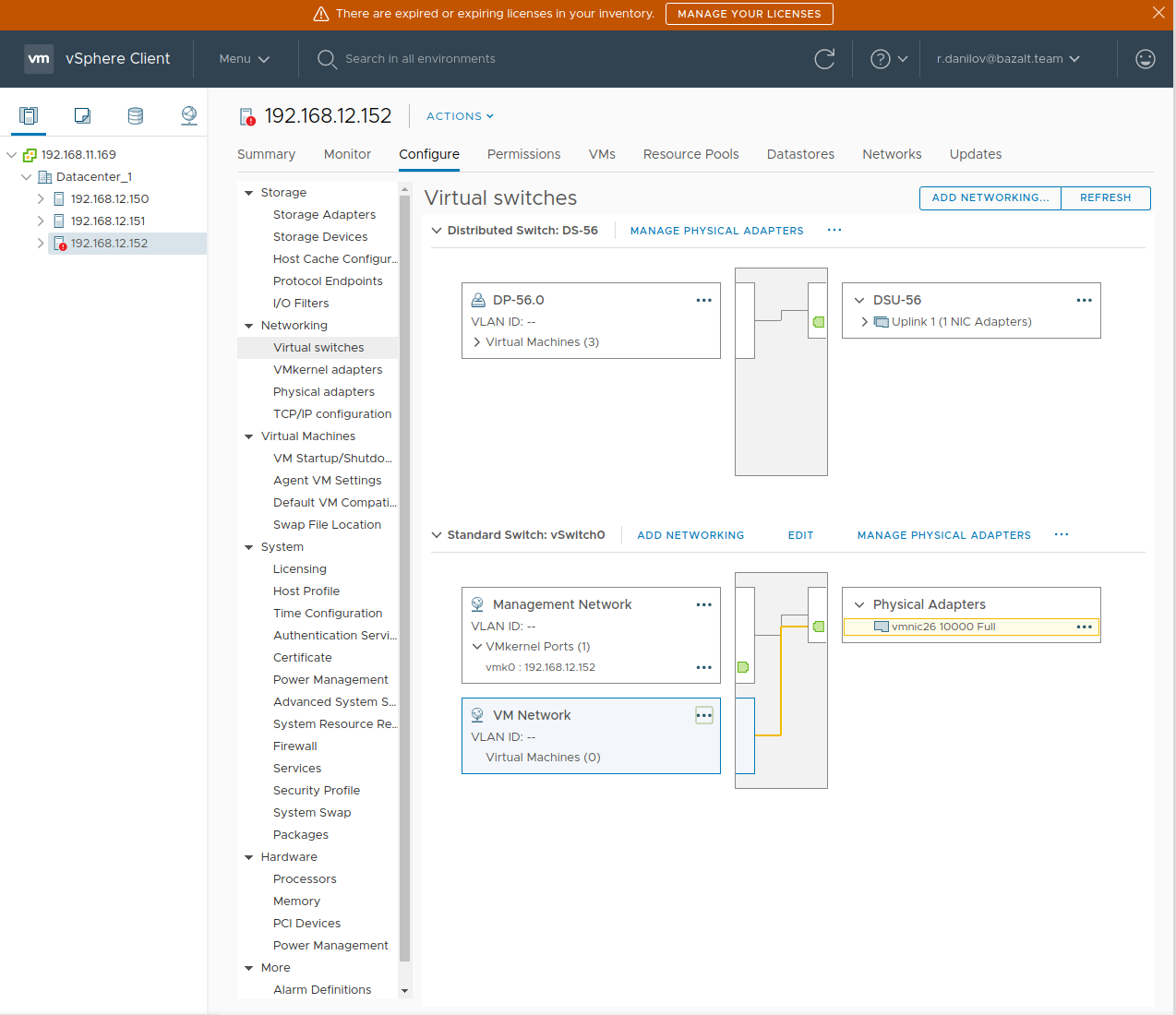
Task: Open the Management Network options menu
Action: pos(704,604)
